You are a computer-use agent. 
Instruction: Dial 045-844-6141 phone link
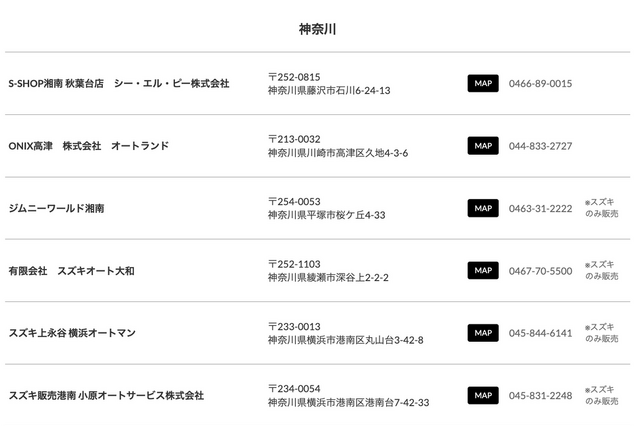pyautogui.click(x=540, y=333)
